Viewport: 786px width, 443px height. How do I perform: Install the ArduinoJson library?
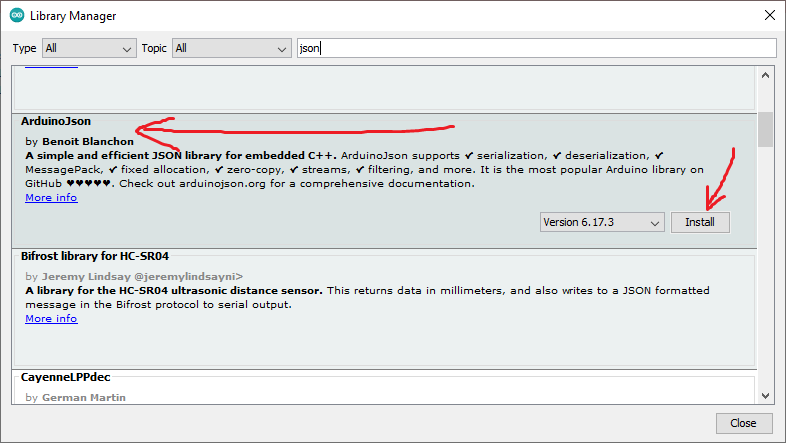point(700,222)
